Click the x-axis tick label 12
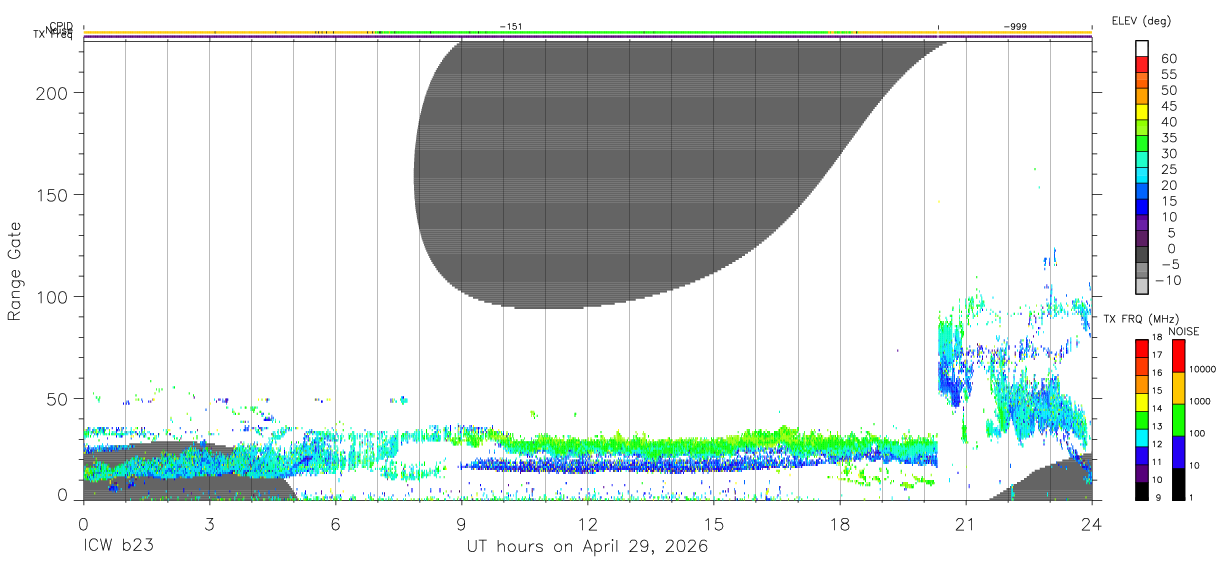Viewport: 1228px width, 567px height. [588, 524]
